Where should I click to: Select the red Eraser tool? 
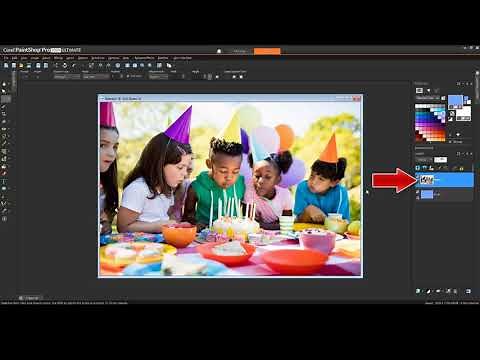click(4, 173)
